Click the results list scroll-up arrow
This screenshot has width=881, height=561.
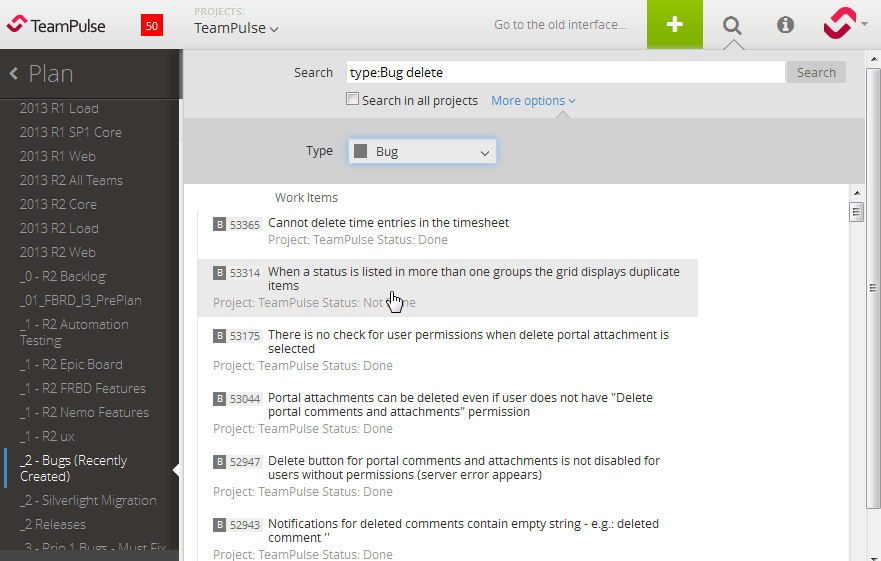click(856, 193)
